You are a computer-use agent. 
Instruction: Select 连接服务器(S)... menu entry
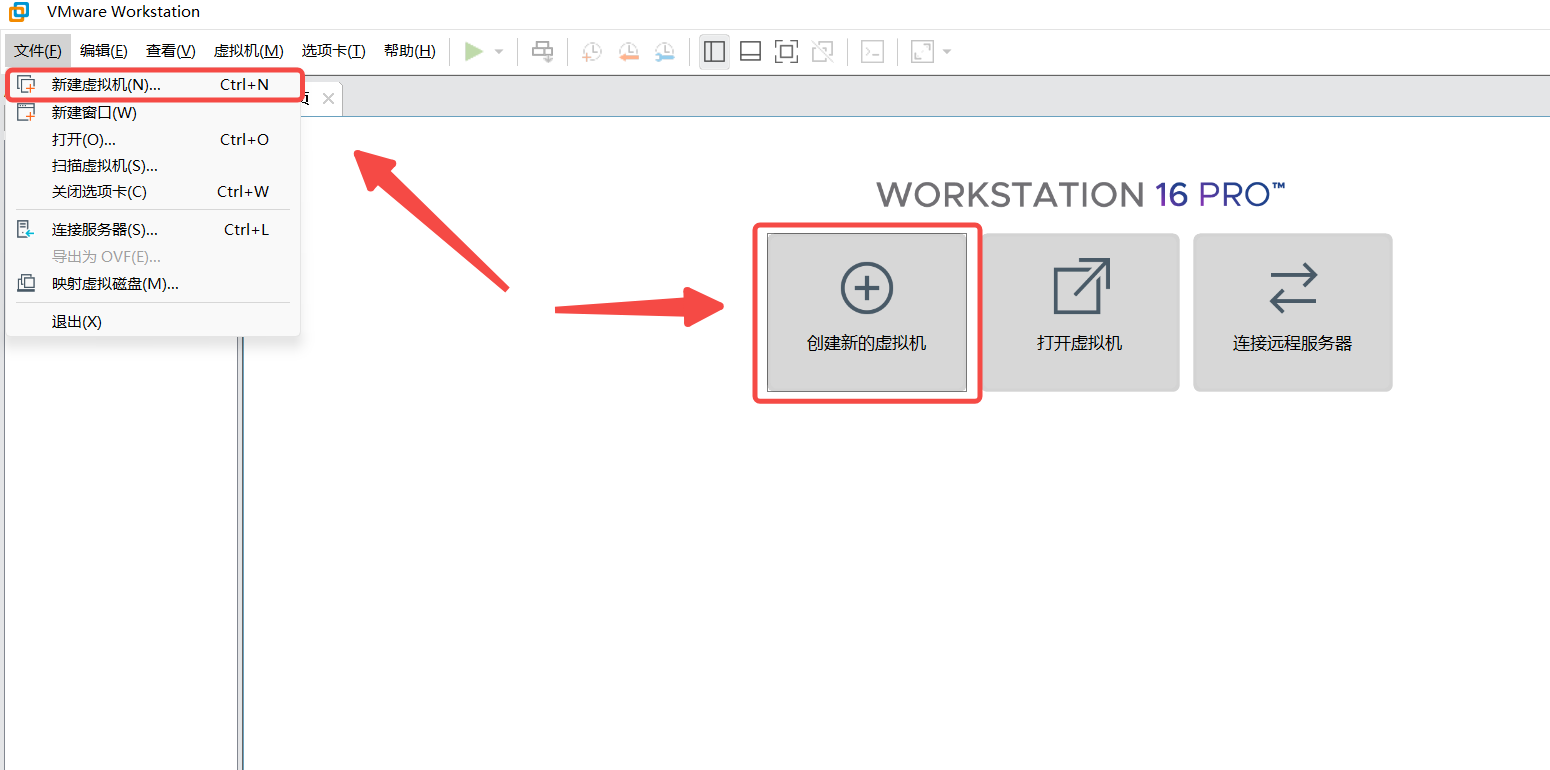[x=153, y=230]
